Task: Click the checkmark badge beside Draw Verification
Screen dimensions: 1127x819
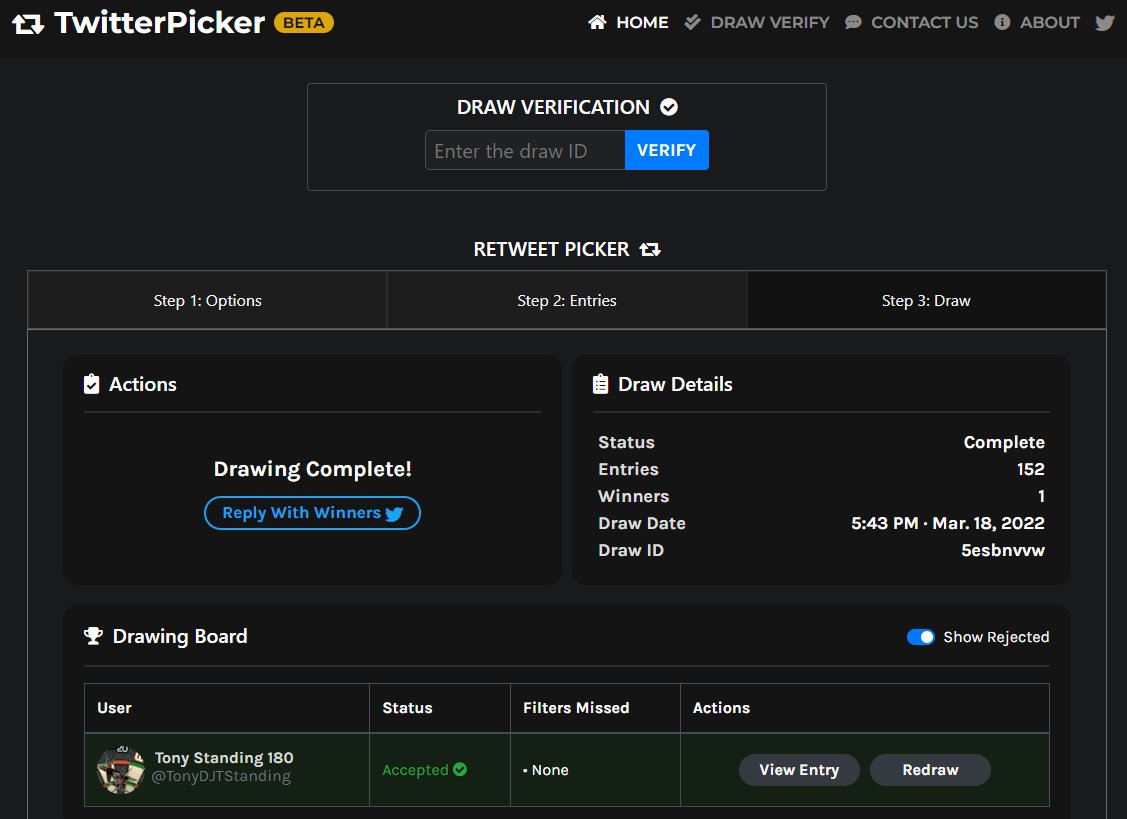Action: pyautogui.click(x=668, y=107)
